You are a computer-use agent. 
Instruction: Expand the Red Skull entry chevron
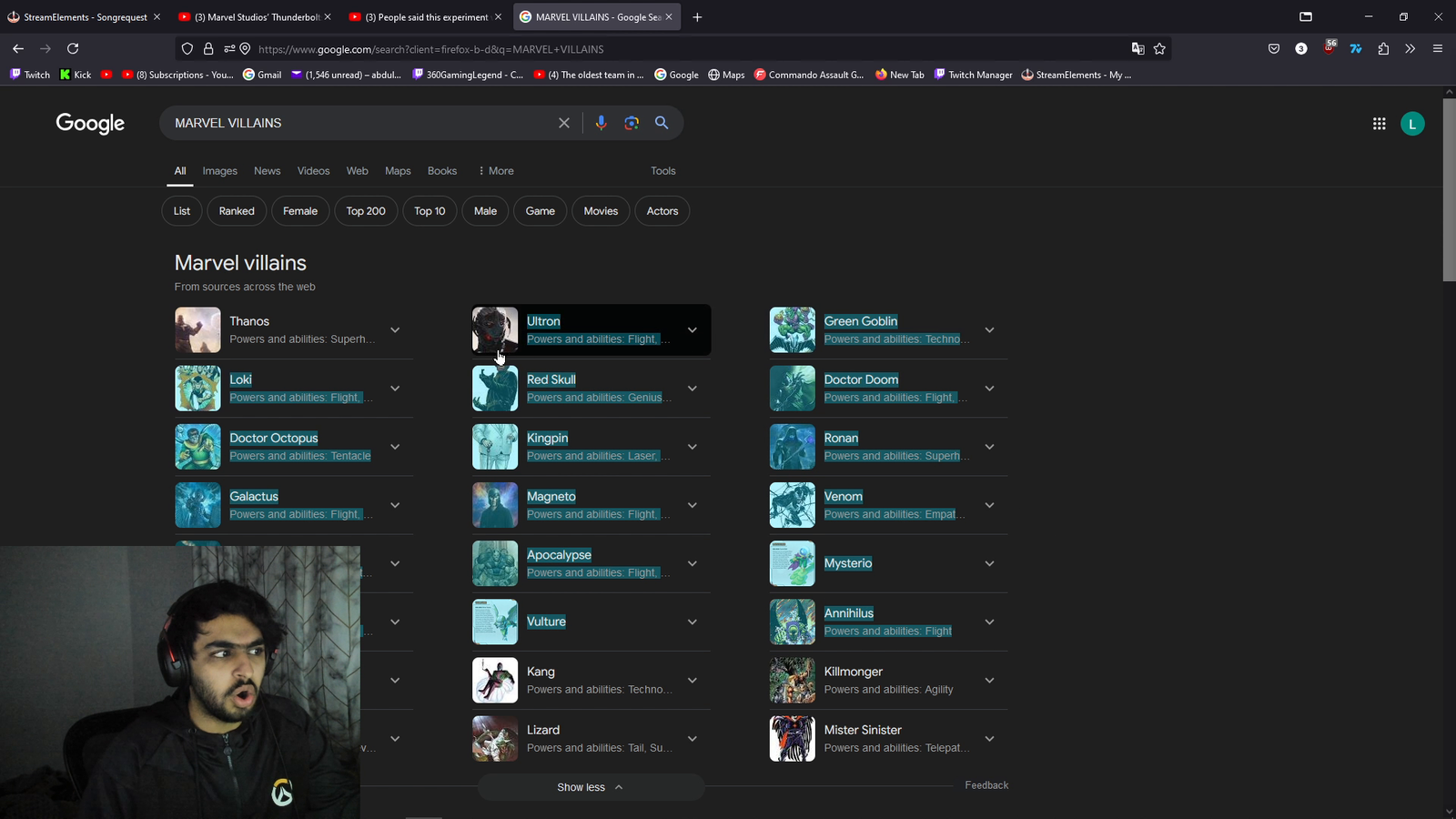(x=693, y=389)
